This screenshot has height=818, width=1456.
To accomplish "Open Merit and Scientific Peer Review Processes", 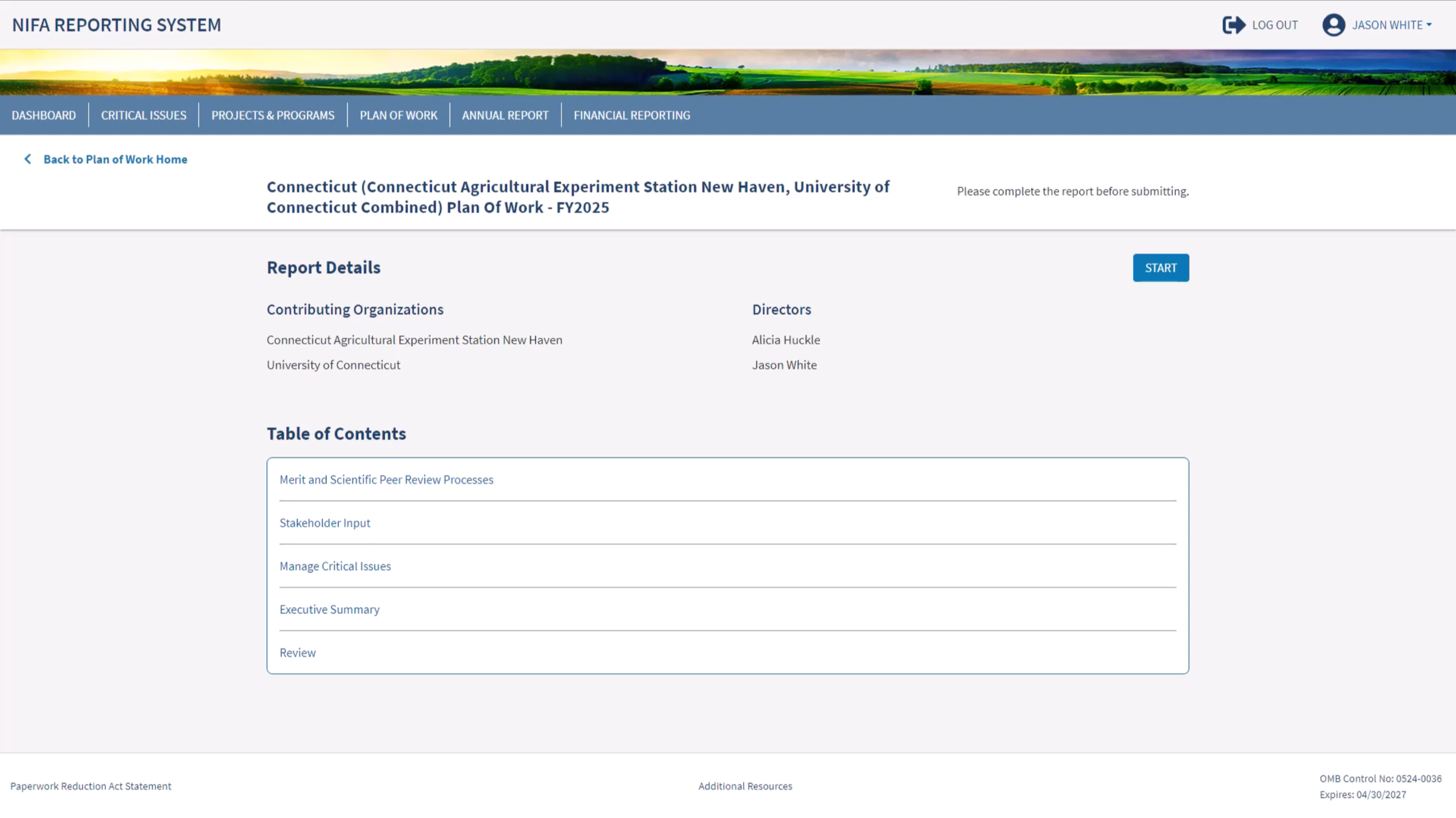I will point(386,479).
